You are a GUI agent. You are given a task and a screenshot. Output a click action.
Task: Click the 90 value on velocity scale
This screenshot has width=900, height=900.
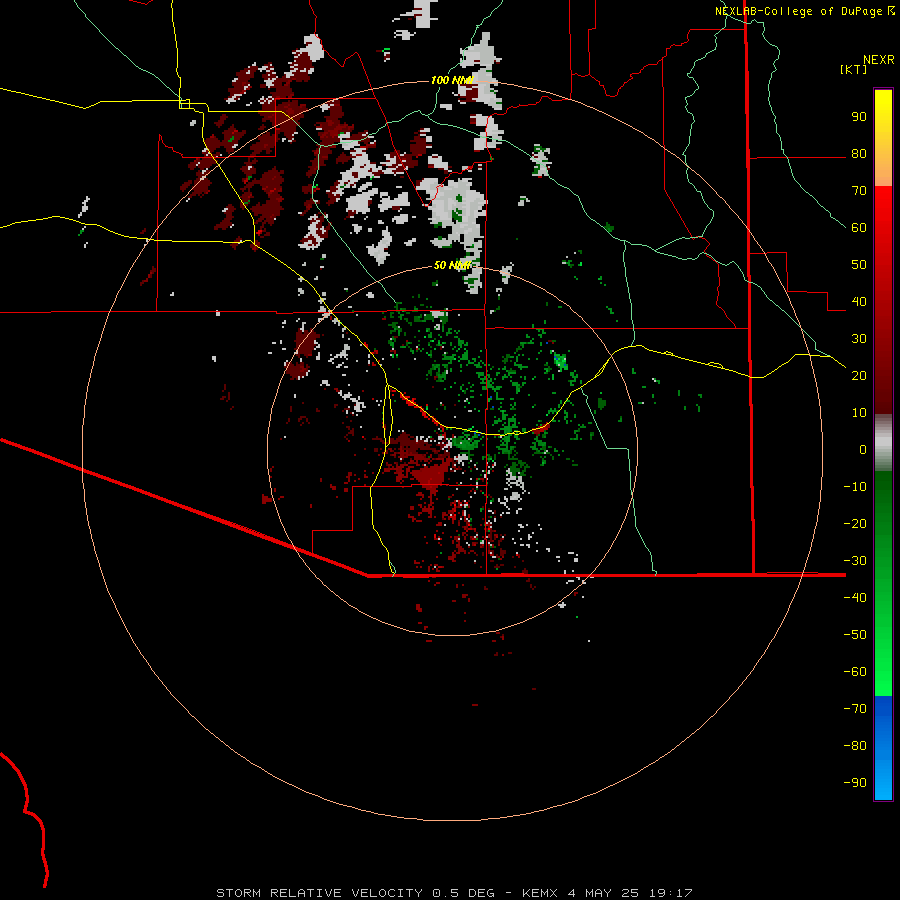point(859,117)
